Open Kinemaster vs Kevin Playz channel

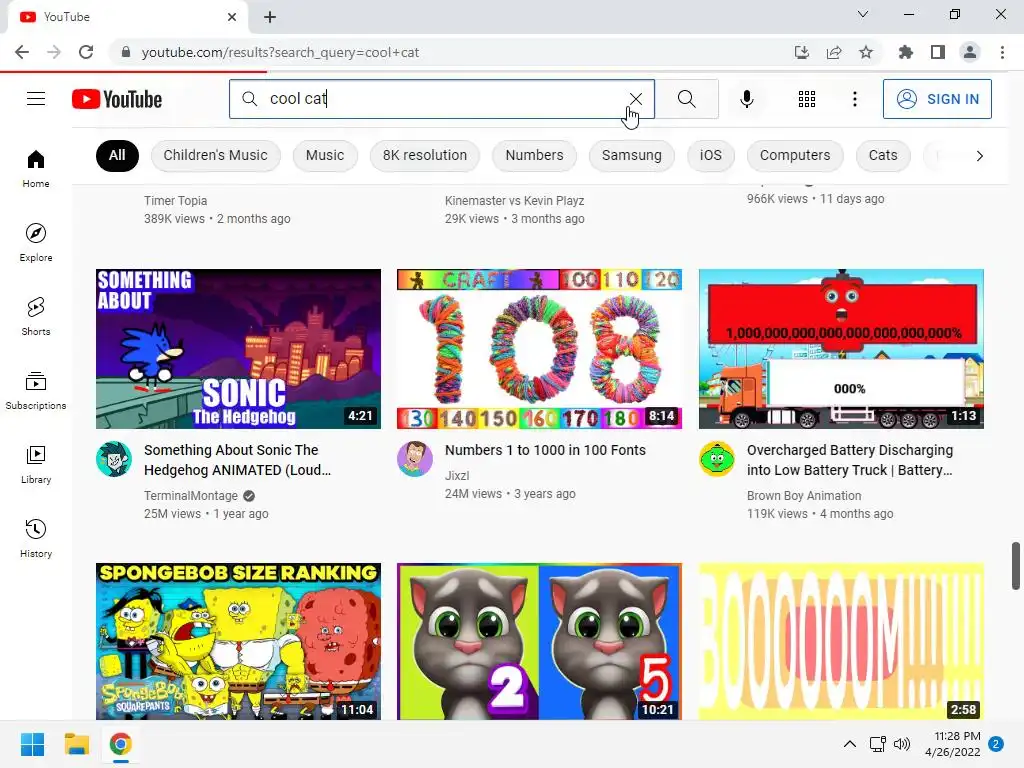[x=515, y=200]
